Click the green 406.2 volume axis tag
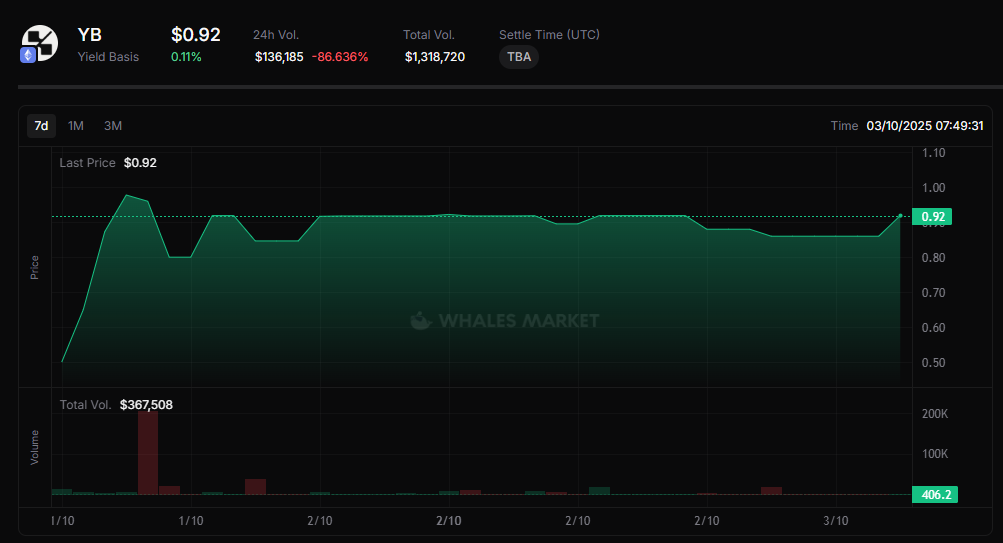Viewport: 1003px width, 543px height. (933, 494)
